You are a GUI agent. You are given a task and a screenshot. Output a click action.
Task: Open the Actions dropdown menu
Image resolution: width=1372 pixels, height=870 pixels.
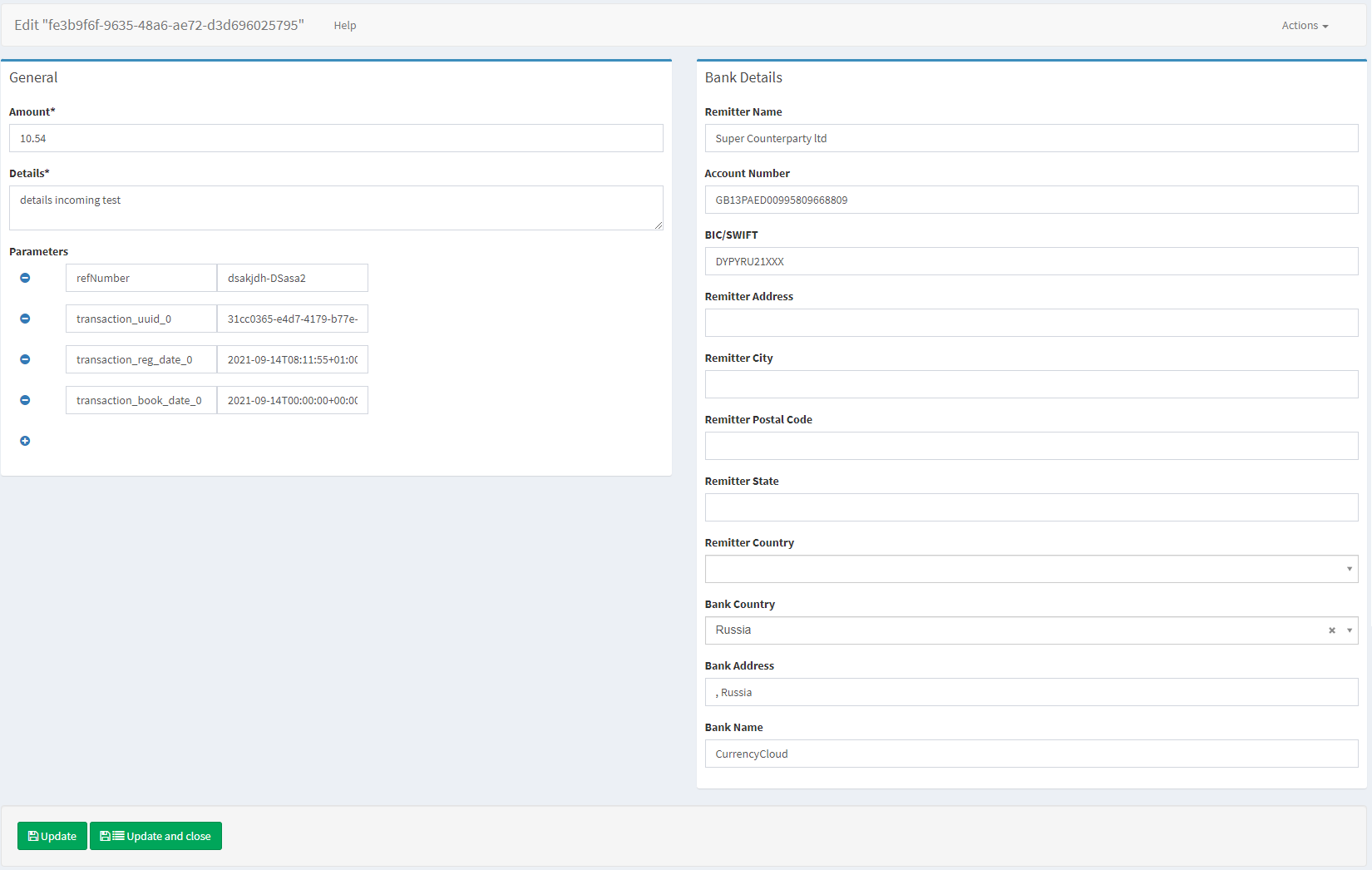pyautogui.click(x=1304, y=26)
